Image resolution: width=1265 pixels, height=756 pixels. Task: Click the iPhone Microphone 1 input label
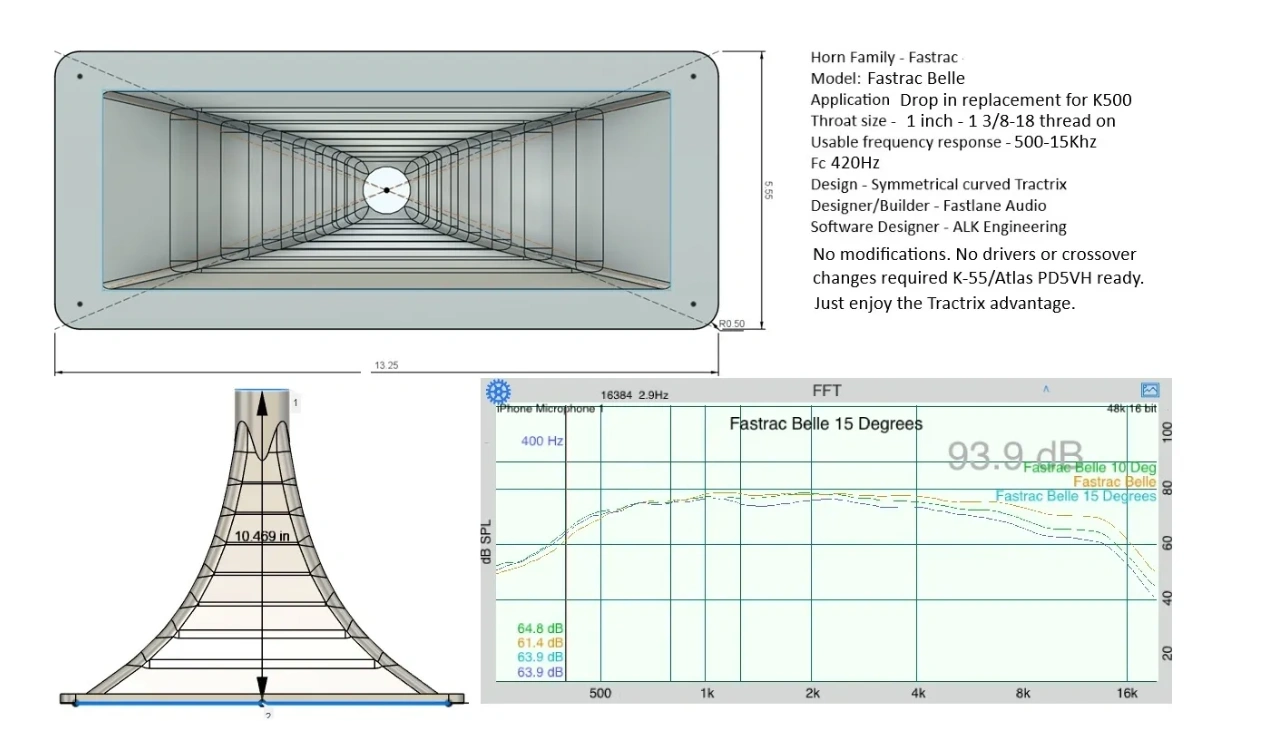(550, 409)
